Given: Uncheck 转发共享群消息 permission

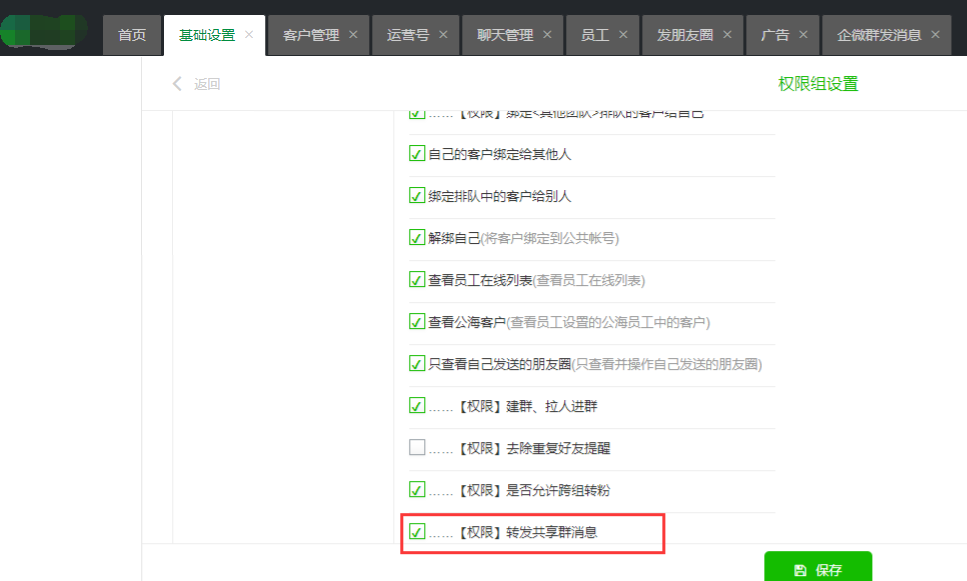Looking at the screenshot, I should pos(417,532).
